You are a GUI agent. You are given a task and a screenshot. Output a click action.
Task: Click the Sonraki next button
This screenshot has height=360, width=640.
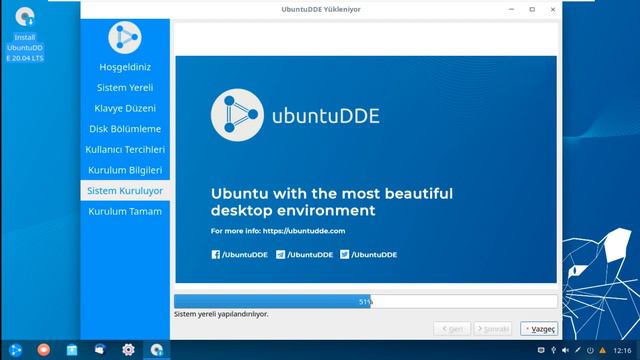tap(493, 329)
